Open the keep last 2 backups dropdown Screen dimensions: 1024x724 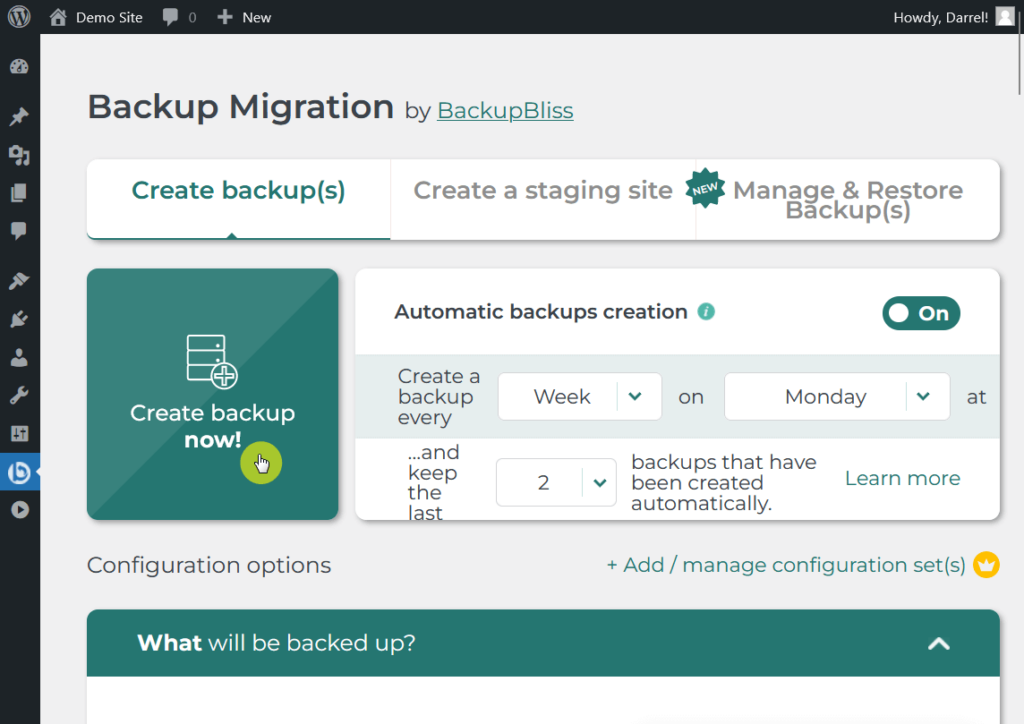[556, 482]
